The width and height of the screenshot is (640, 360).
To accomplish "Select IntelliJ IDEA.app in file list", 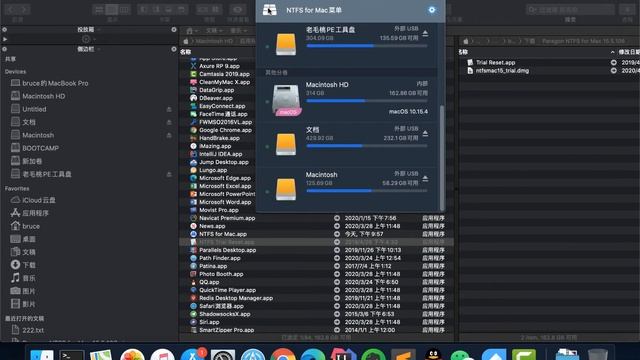I will pyautogui.click(x=220, y=154).
